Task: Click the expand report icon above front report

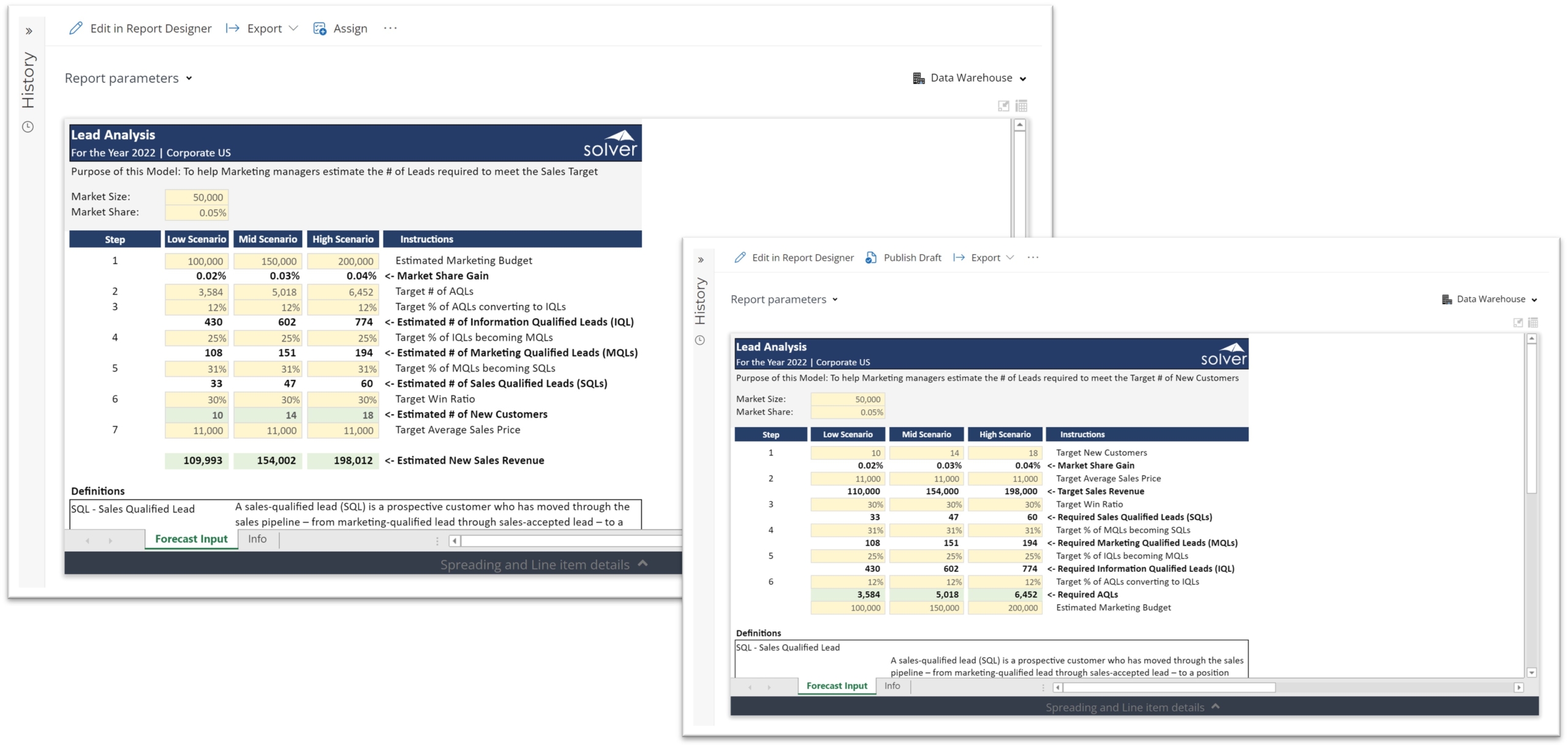Action: tap(1518, 322)
